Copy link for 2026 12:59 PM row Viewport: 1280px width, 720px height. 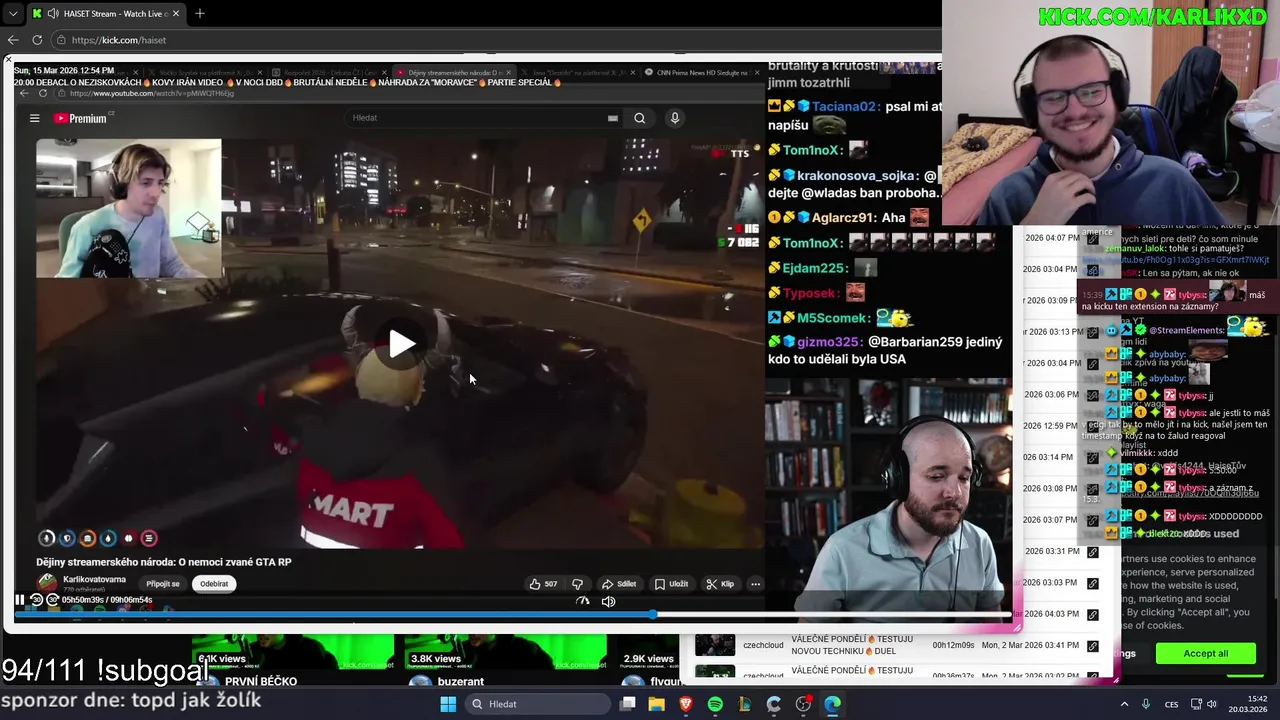tap(1093, 426)
